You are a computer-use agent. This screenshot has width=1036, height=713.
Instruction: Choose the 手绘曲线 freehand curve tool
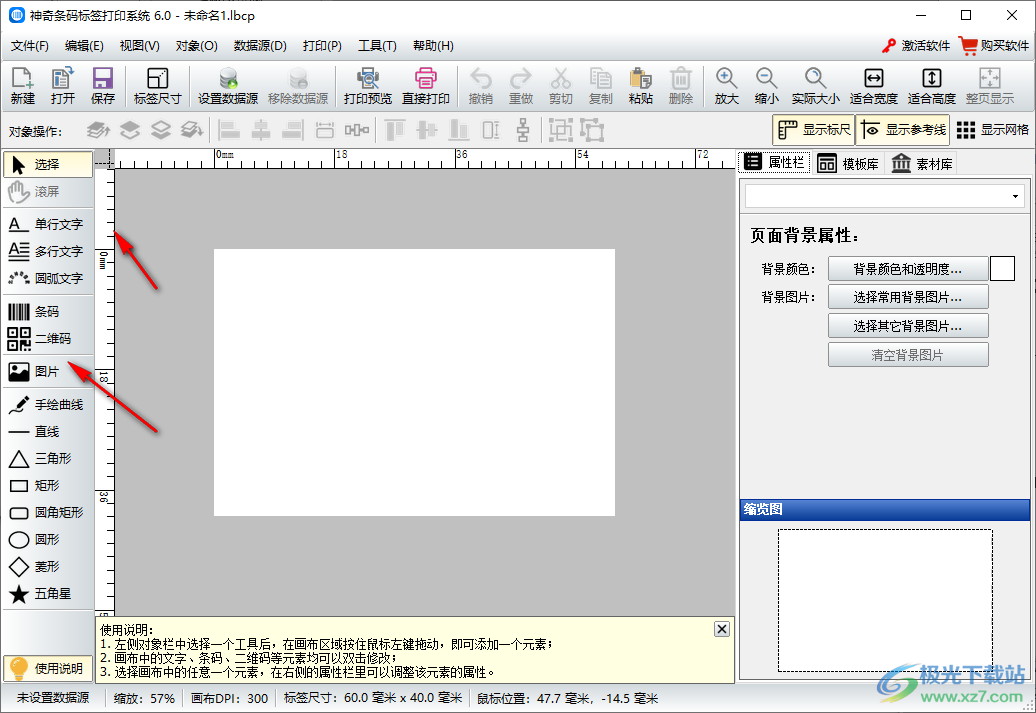[x=48, y=405]
